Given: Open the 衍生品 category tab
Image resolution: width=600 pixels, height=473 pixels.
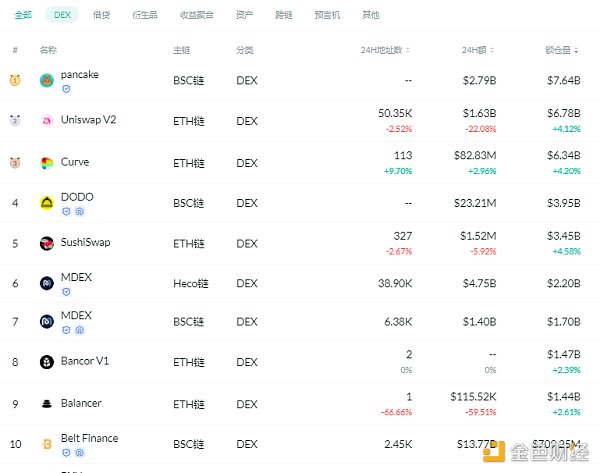Looking at the screenshot, I should click(145, 15).
